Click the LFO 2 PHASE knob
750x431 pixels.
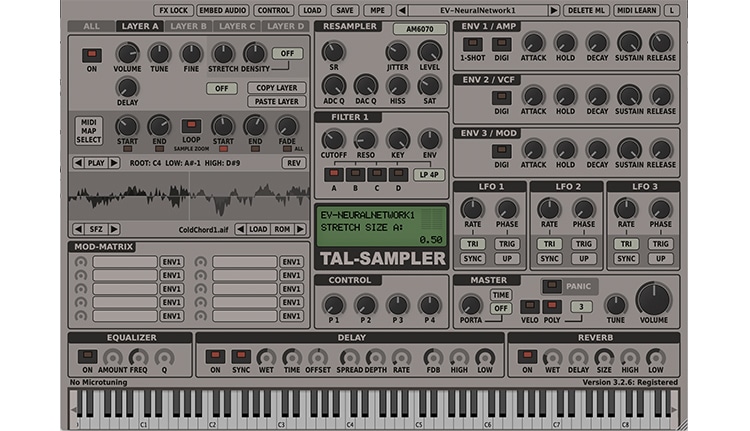[584, 209]
